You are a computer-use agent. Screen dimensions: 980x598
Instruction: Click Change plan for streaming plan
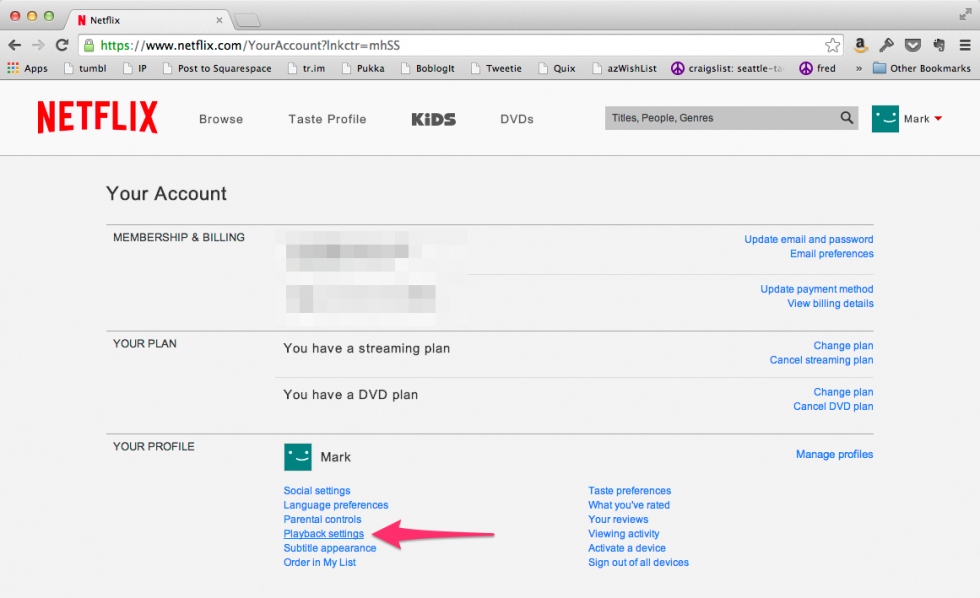pos(843,346)
